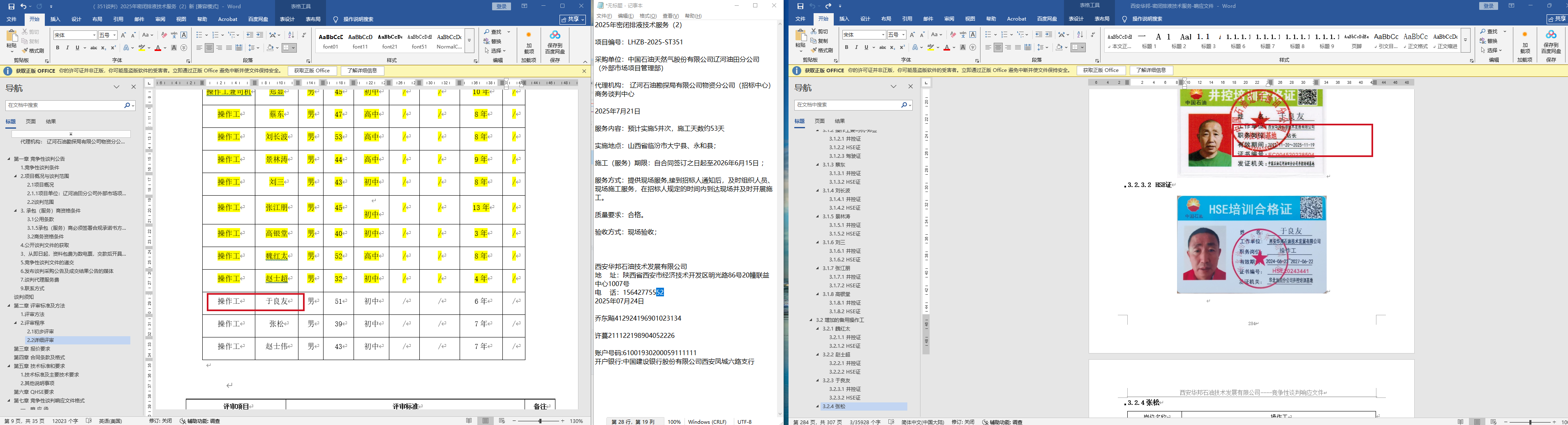Open the 插入 tab in left Word
The image size is (1568, 425).
point(56,19)
